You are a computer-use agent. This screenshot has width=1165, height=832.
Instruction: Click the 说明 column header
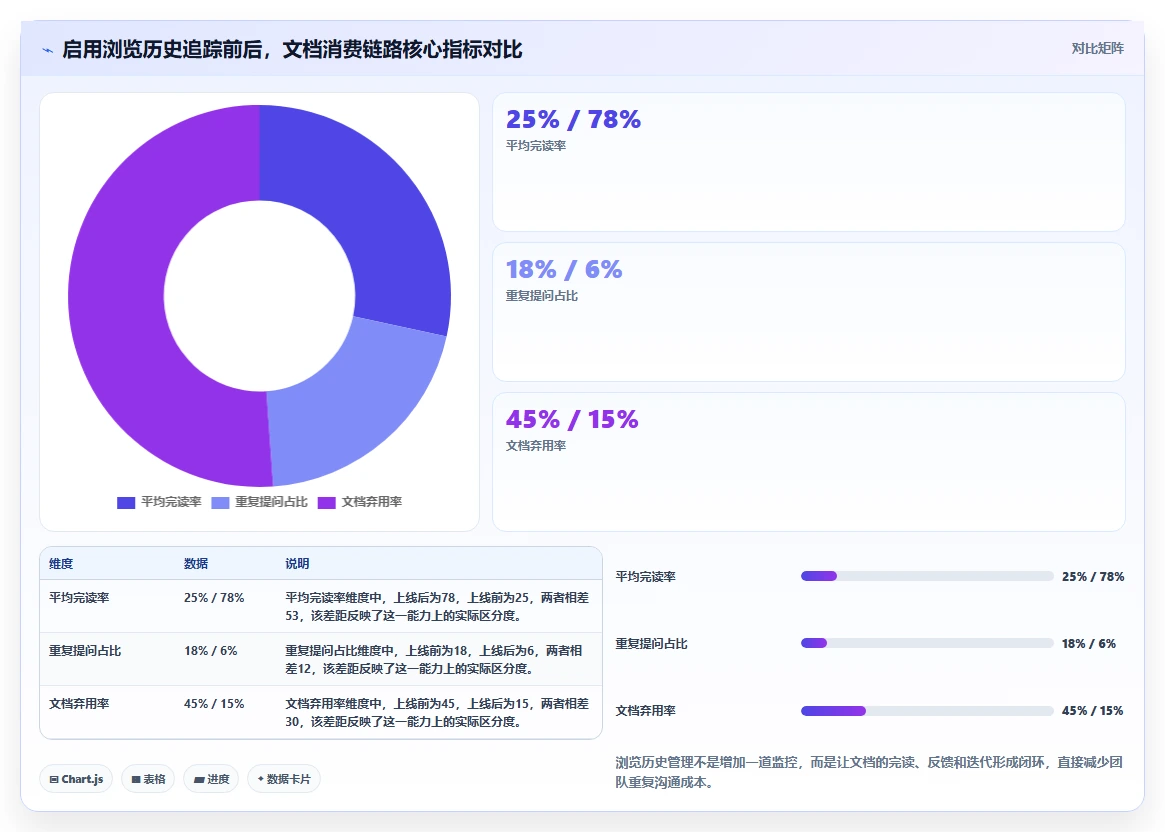[297, 564]
